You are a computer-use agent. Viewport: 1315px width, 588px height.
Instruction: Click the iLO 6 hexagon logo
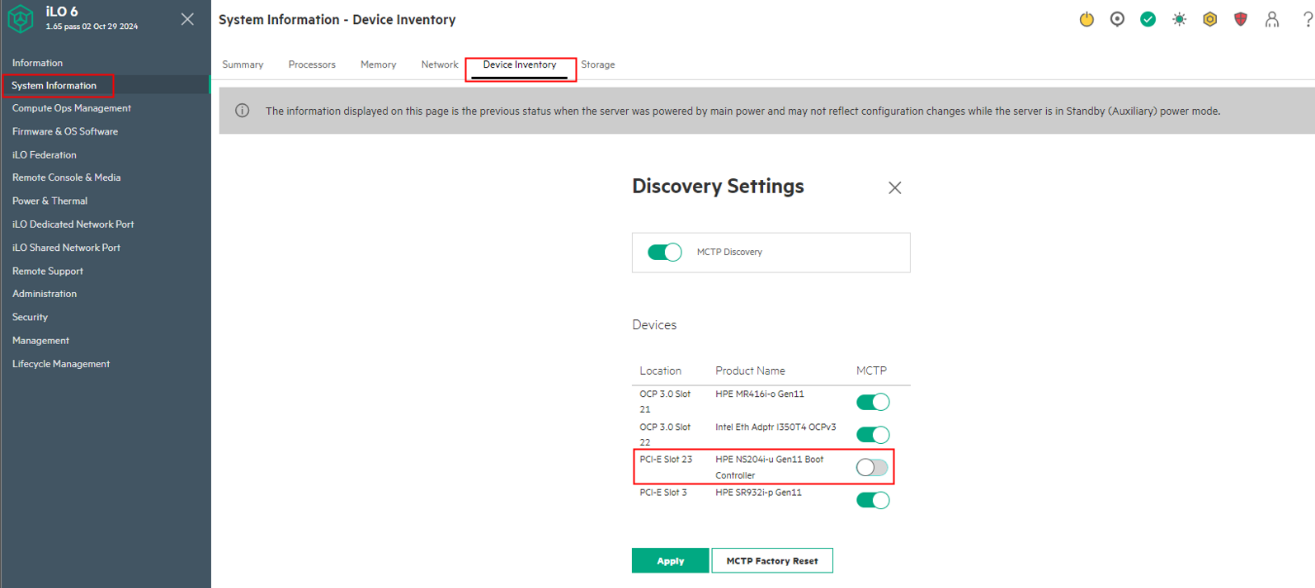coord(20,19)
